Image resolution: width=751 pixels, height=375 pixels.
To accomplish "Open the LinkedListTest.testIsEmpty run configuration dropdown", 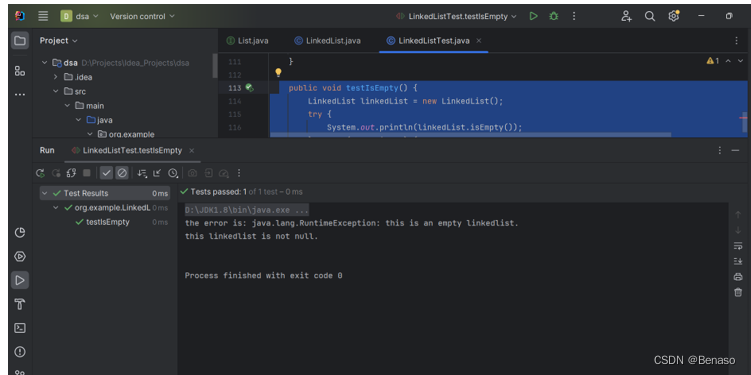I will [x=456, y=16].
